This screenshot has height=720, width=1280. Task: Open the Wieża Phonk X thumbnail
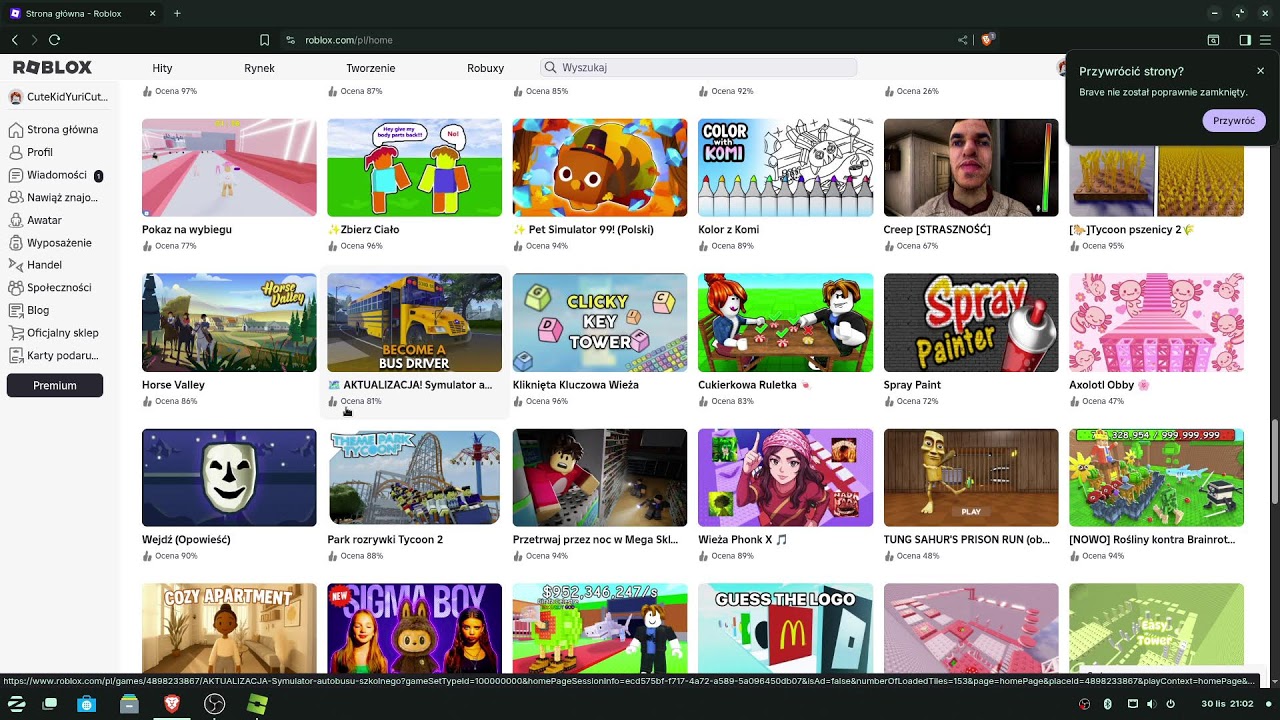click(x=785, y=478)
